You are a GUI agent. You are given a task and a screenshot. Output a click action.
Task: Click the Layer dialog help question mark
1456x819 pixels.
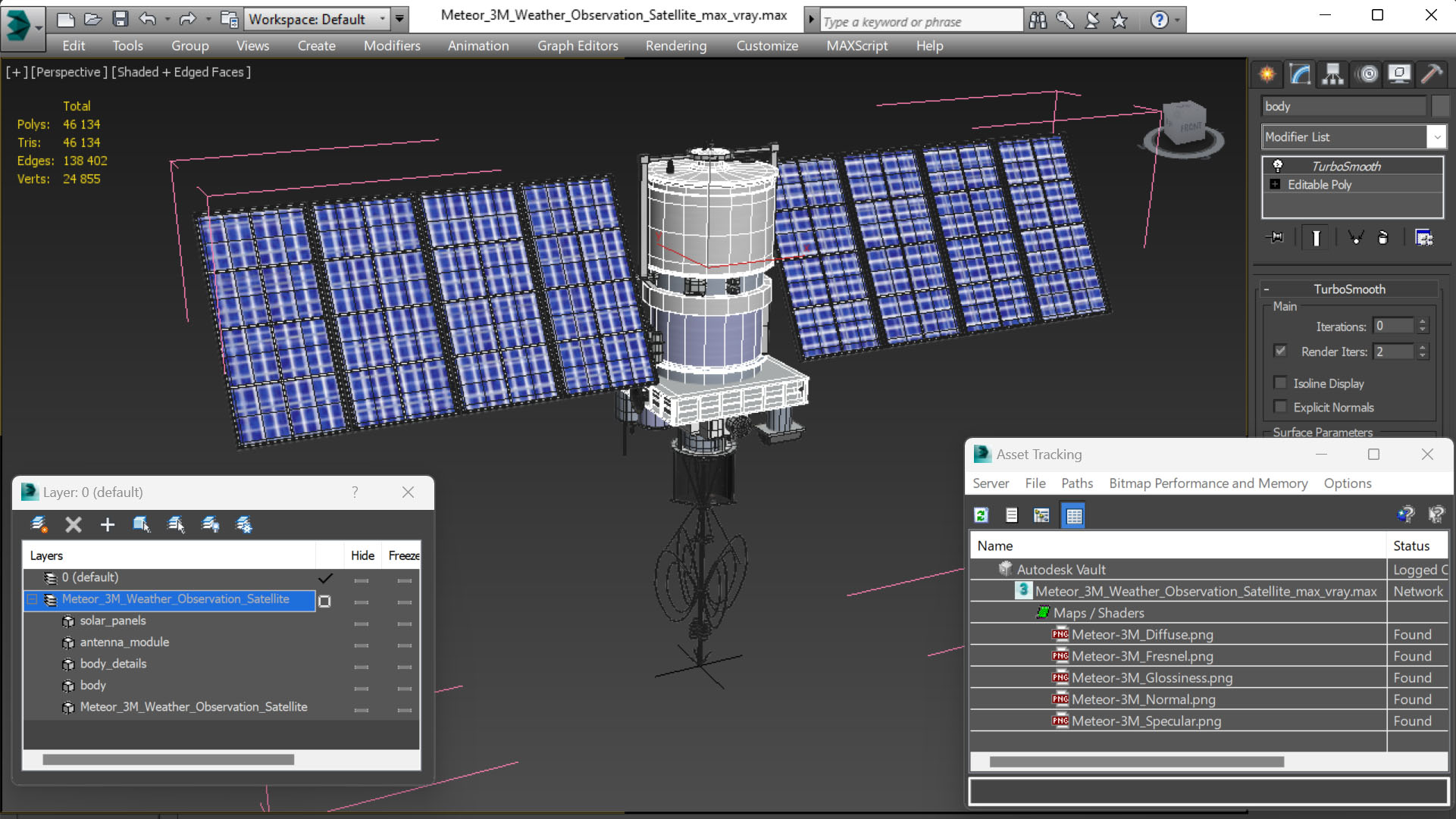pyautogui.click(x=355, y=492)
